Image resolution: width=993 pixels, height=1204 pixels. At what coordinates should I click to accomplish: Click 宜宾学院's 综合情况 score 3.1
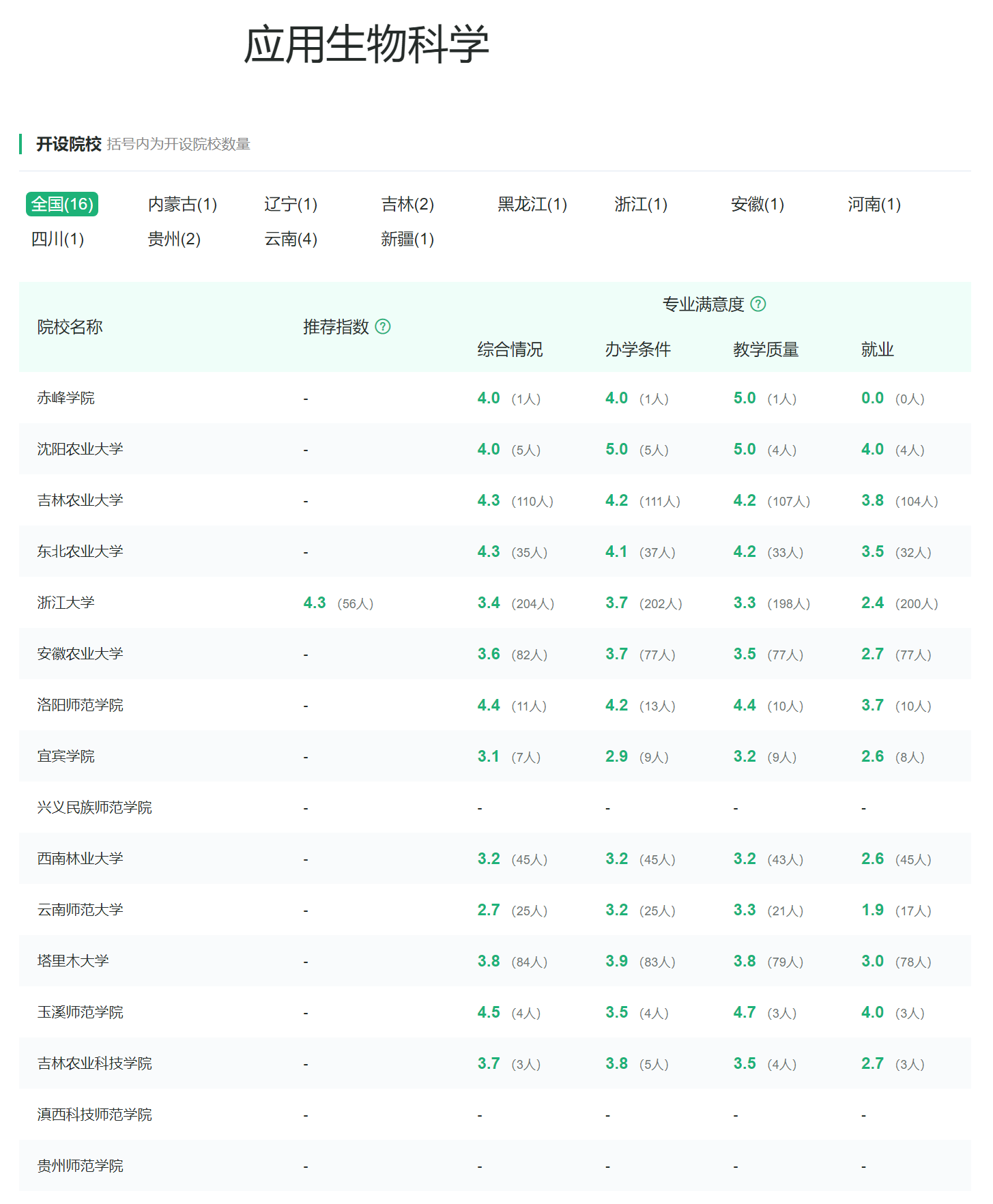489,756
